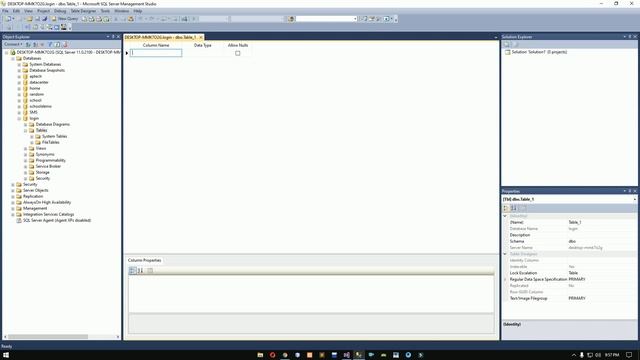Select the home database
Viewport: 640px width, 360px height.
click(35, 88)
